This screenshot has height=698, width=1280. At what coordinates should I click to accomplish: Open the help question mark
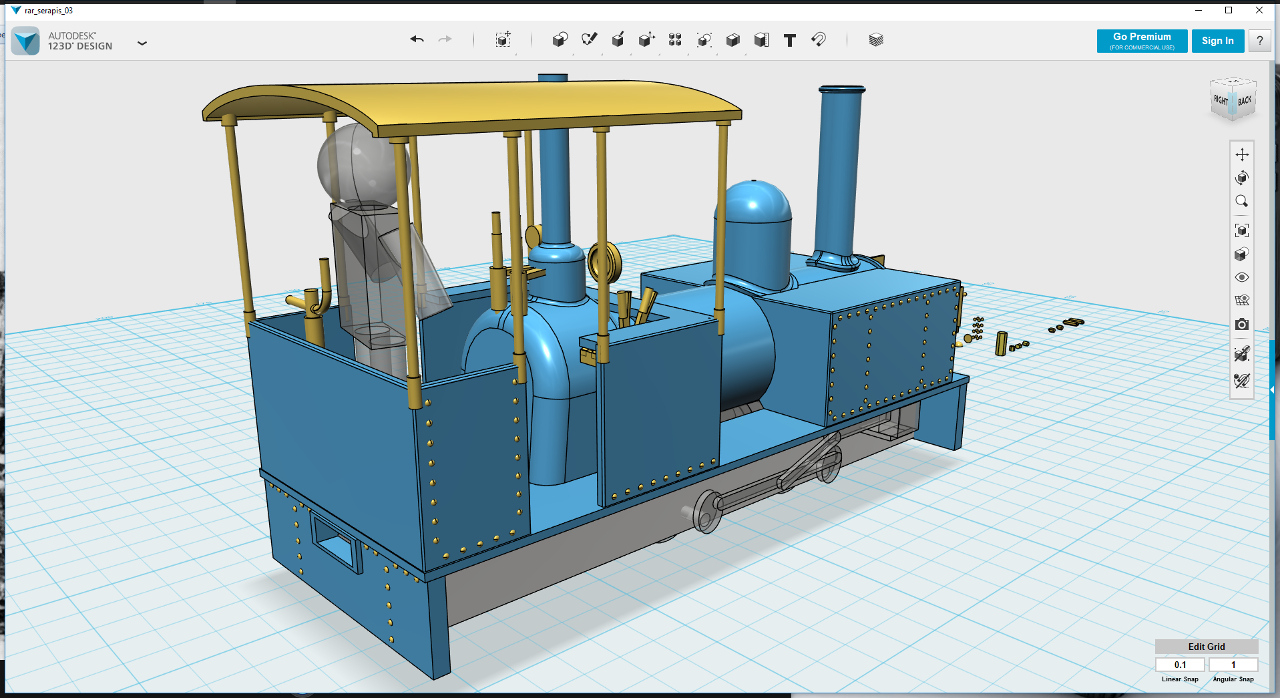point(1259,41)
